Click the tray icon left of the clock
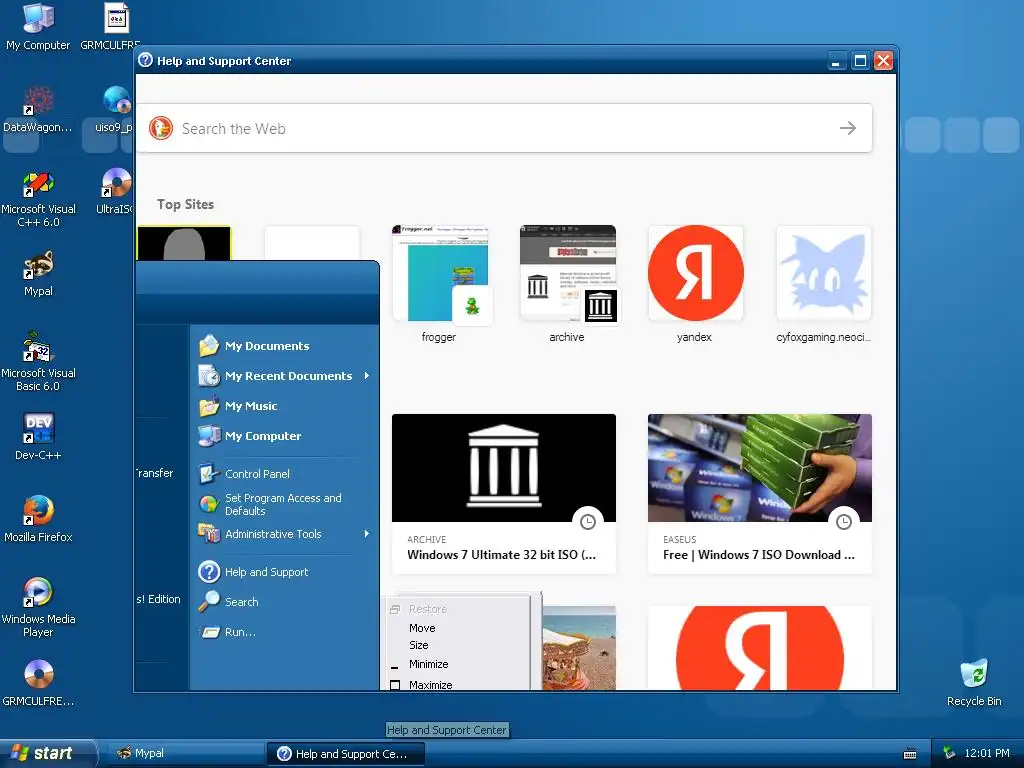Viewport: 1024px width, 768px height. click(x=949, y=753)
